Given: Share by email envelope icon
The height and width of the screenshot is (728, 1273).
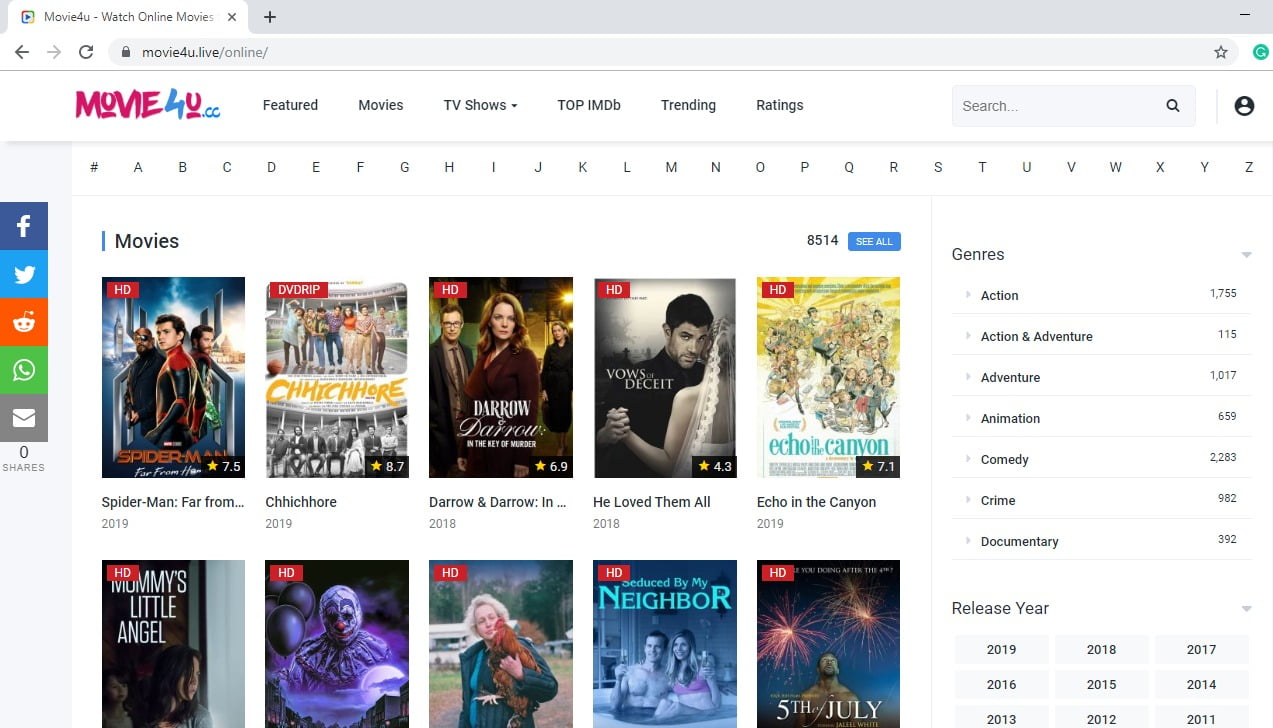Looking at the screenshot, I should [24, 418].
